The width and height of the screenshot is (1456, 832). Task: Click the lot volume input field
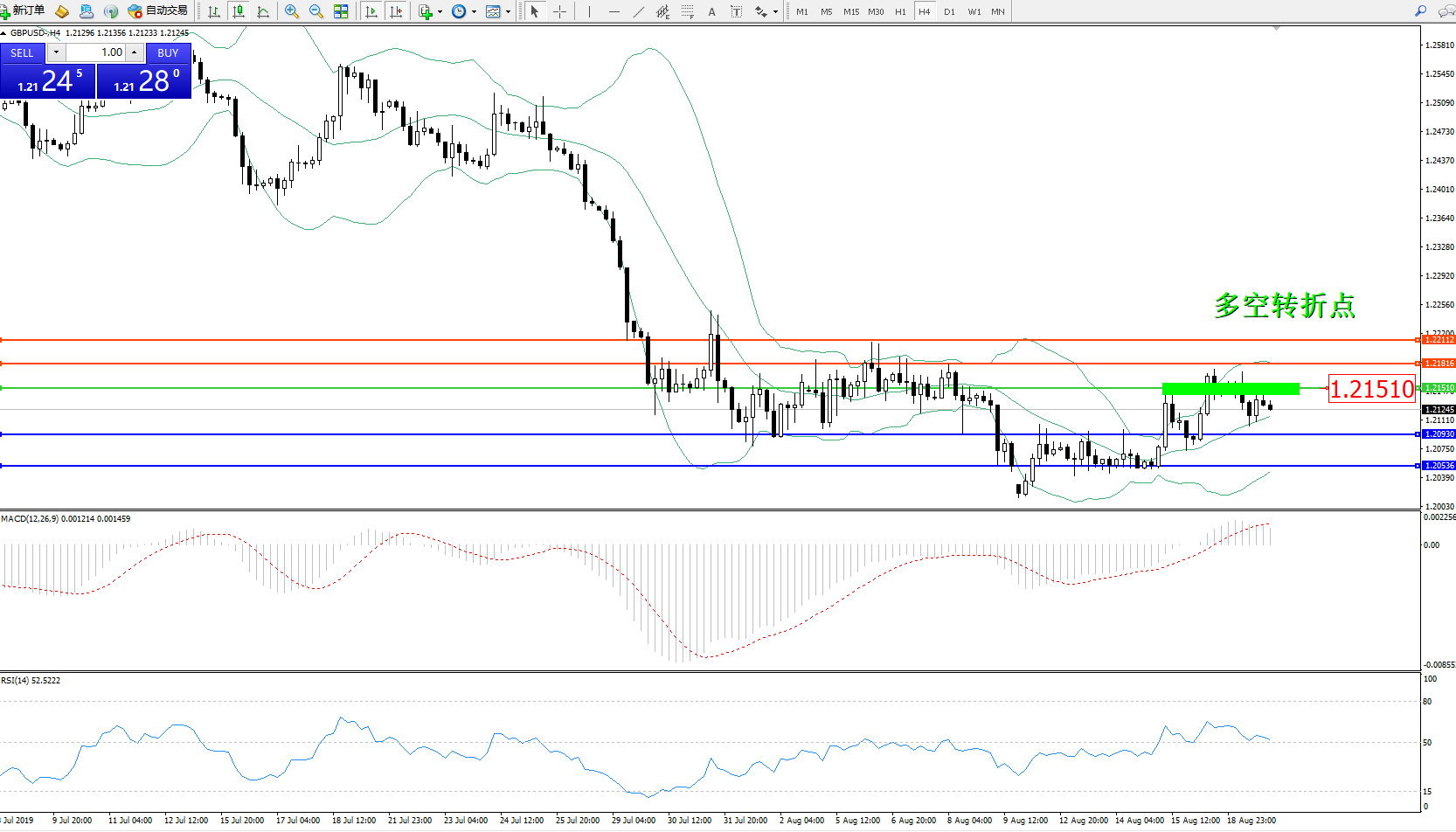[98, 52]
